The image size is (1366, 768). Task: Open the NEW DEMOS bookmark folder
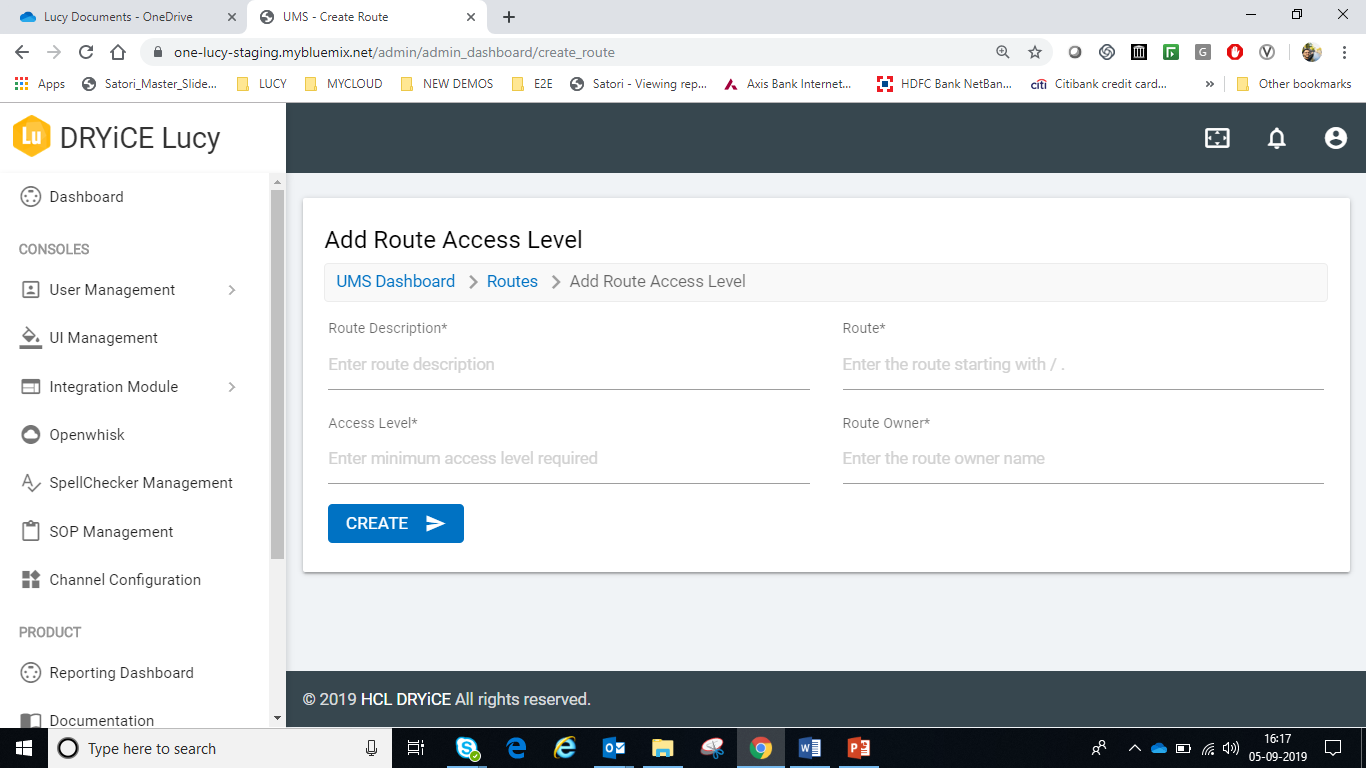447,84
